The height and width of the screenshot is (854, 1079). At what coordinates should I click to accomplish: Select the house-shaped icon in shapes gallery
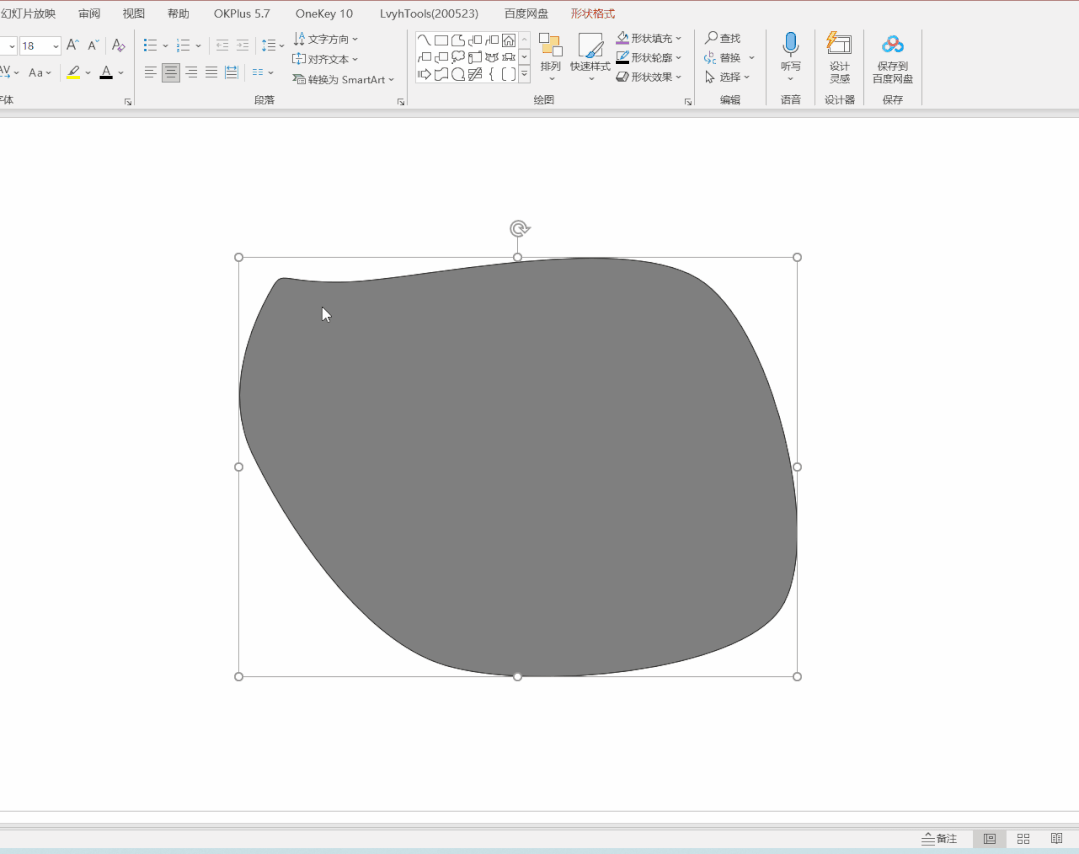point(509,40)
